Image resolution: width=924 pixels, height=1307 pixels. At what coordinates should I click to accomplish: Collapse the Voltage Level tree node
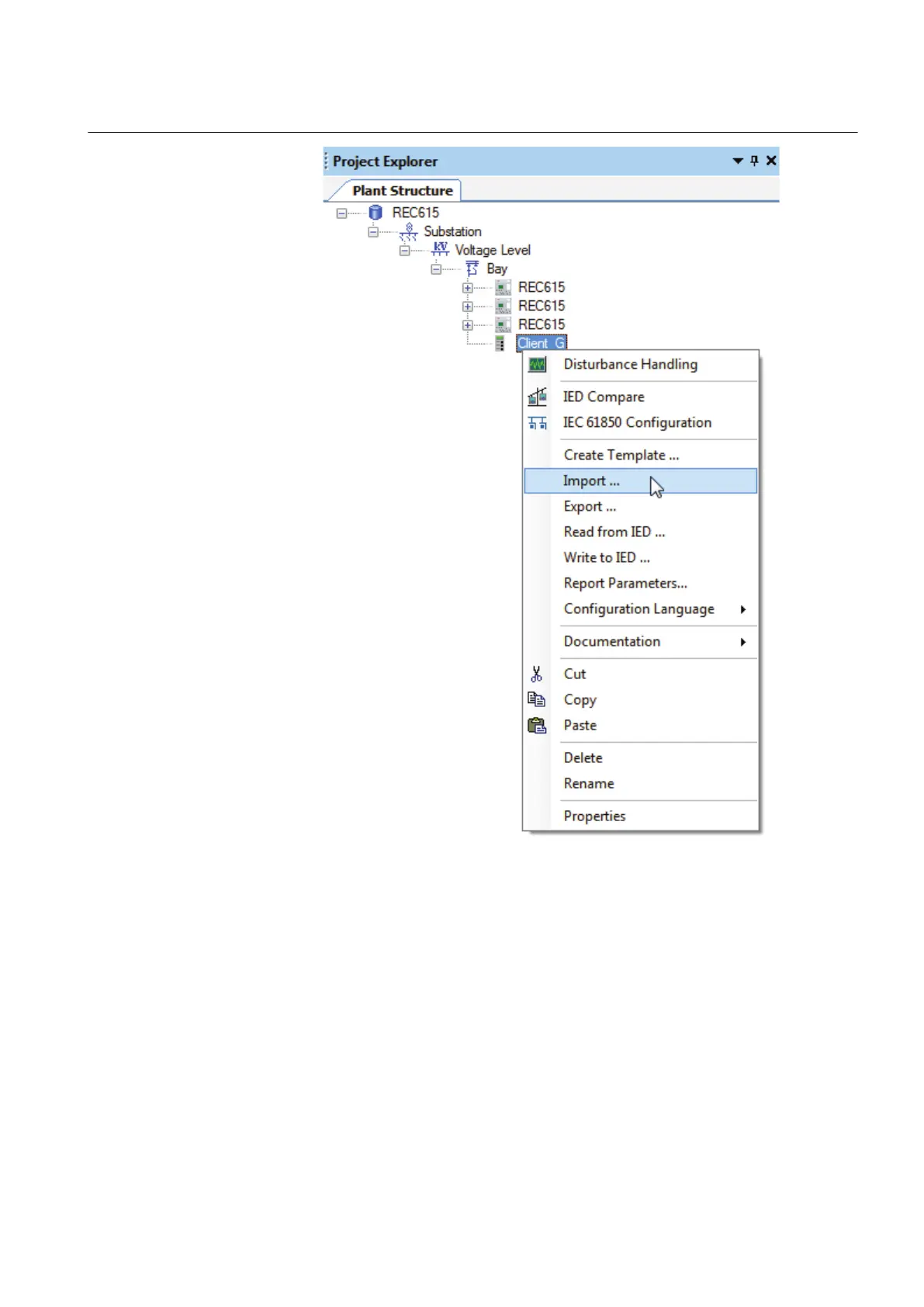(x=404, y=250)
